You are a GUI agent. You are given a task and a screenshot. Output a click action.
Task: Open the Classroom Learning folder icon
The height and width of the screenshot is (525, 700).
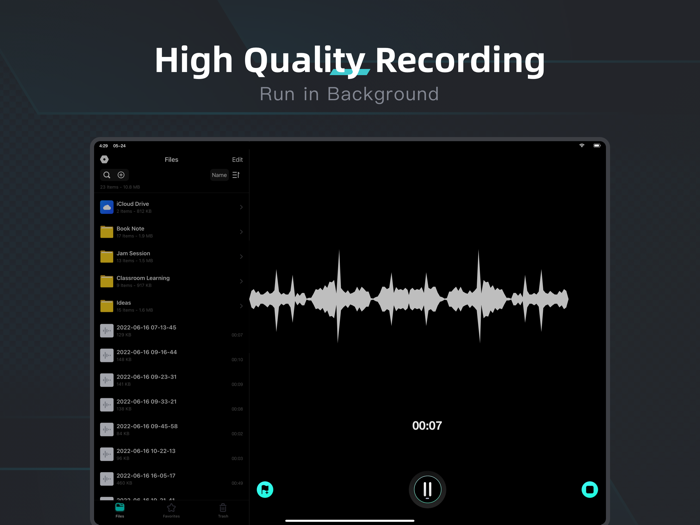coord(107,281)
